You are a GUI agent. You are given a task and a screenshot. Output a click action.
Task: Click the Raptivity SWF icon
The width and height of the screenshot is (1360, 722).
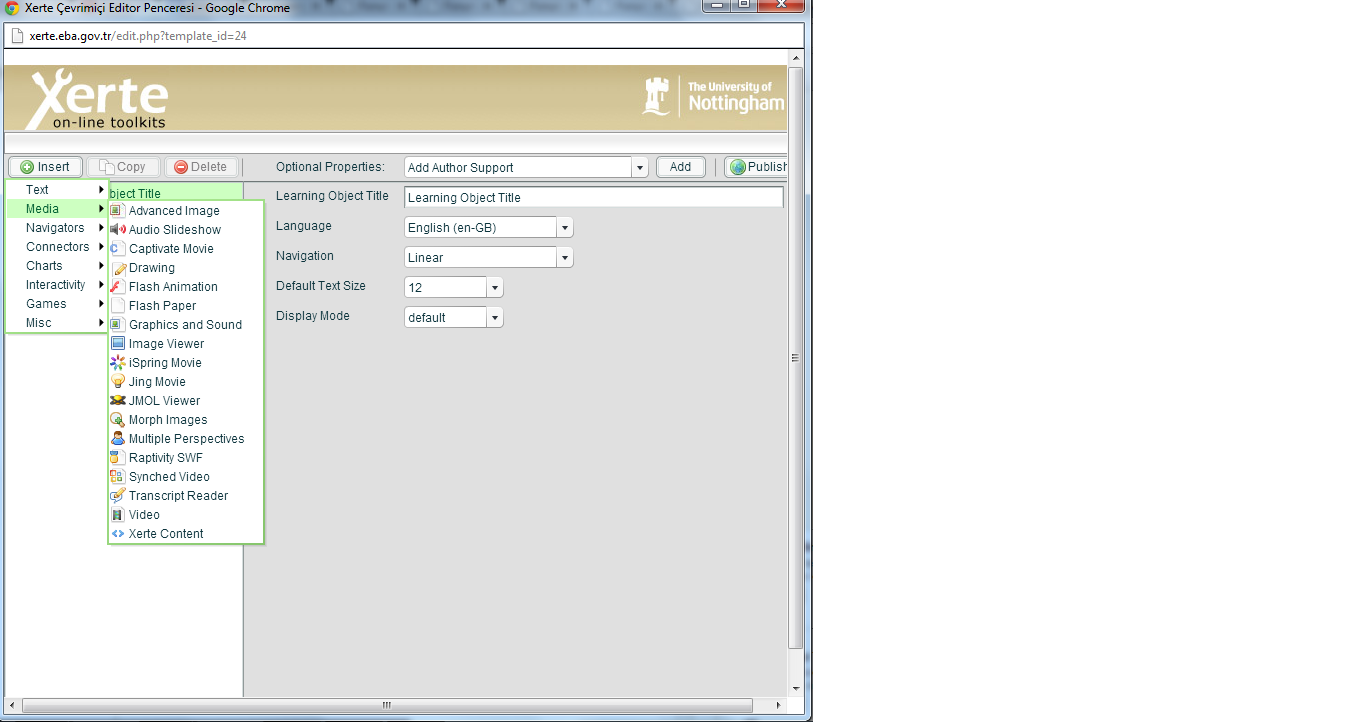point(117,458)
